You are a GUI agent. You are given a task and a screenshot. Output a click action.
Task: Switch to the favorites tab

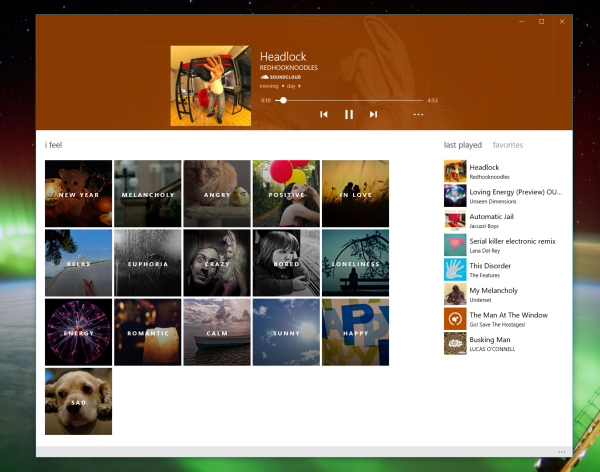click(x=507, y=145)
